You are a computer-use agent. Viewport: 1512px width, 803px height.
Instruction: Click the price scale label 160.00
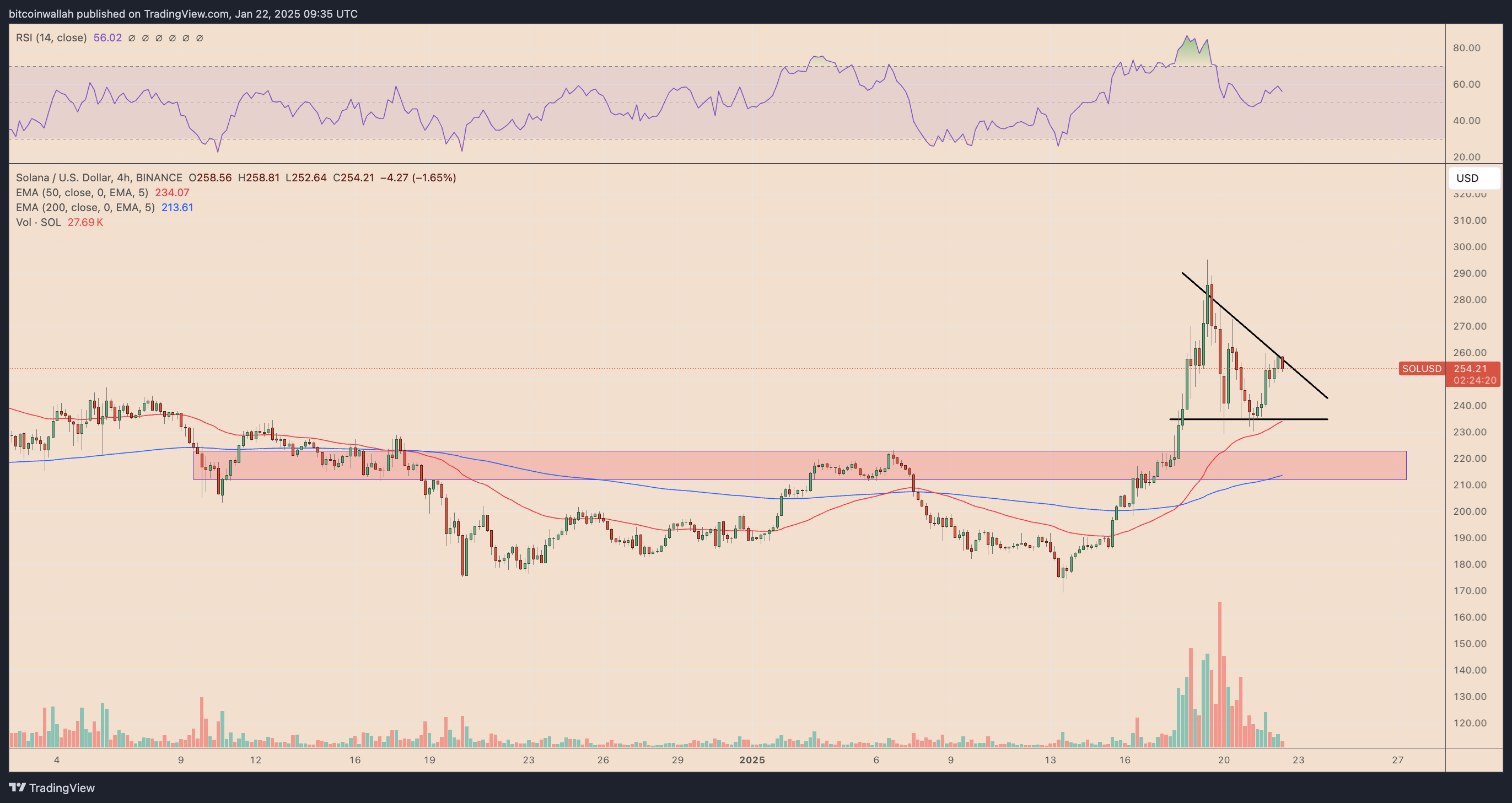click(x=1470, y=617)
